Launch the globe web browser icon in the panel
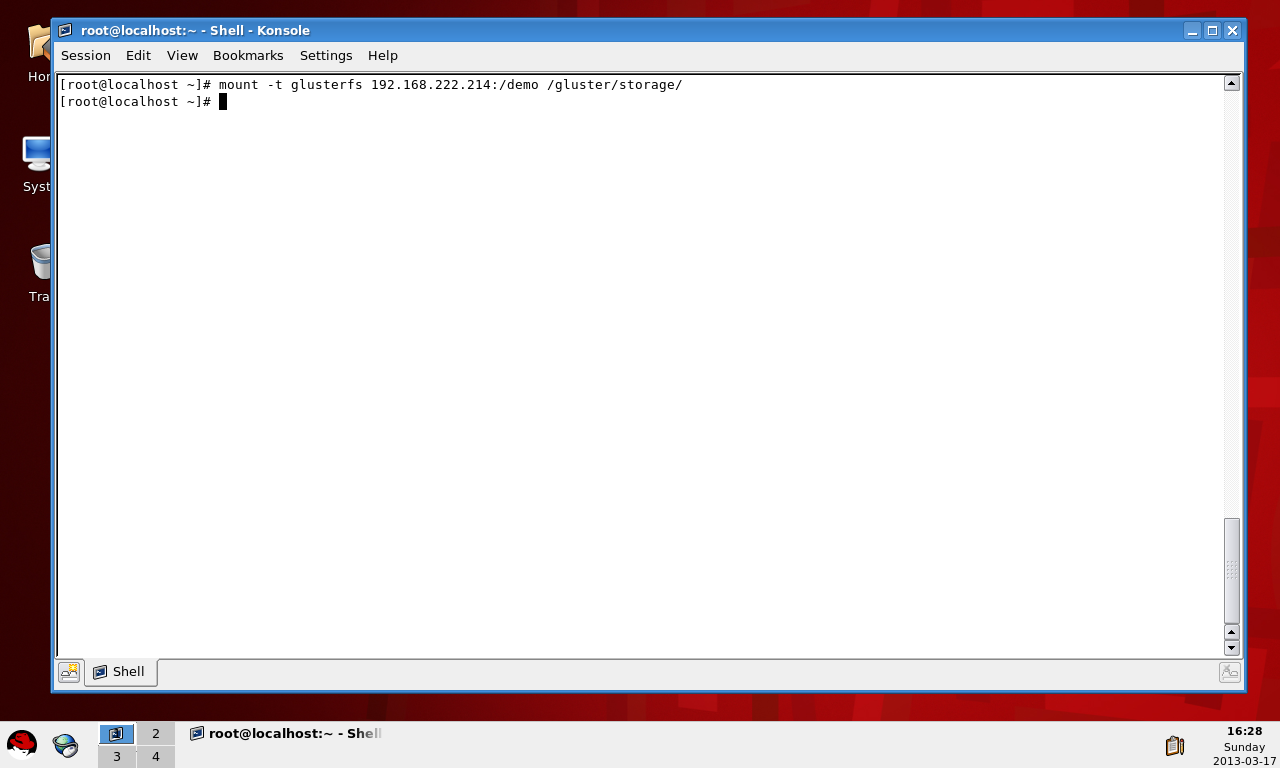The height and width of the screenshot is (768, 1280). coord(65,745)
